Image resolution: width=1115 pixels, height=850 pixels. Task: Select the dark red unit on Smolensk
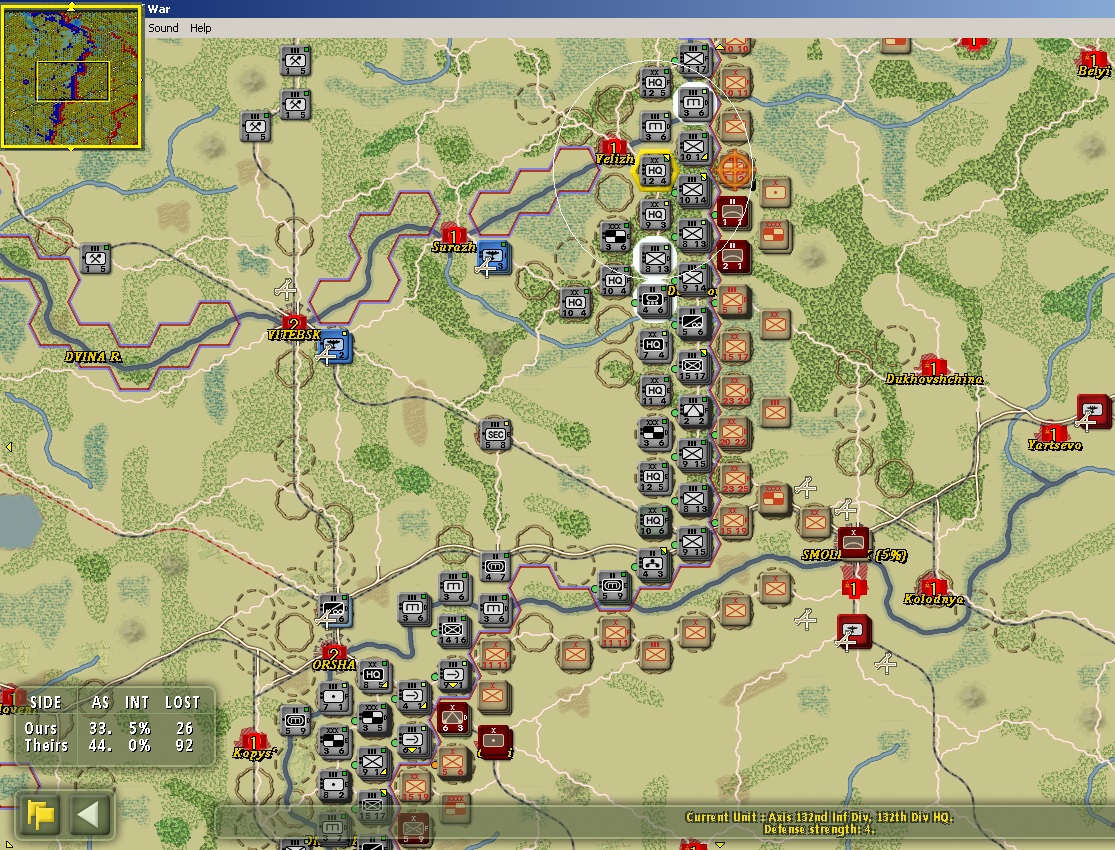(x=854, y=543)
